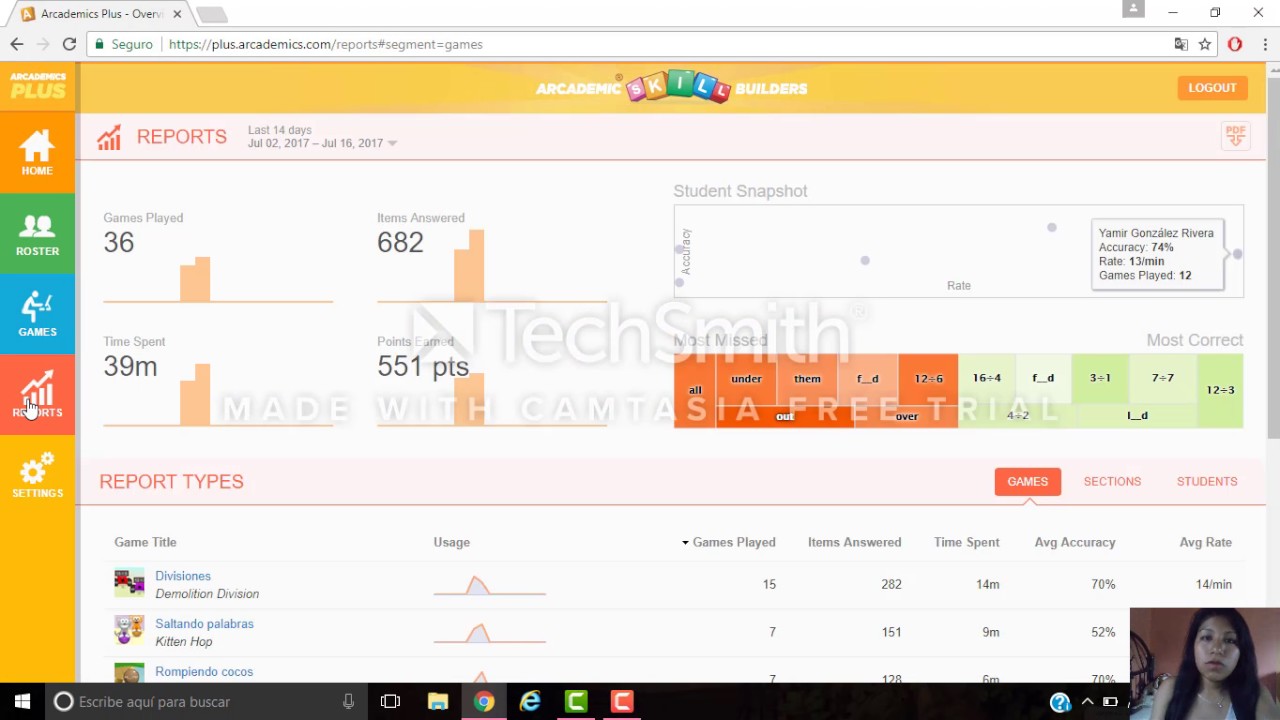Show hidden system tray icons
This screenshot has height=720, width=1280.
(1087, 702)
